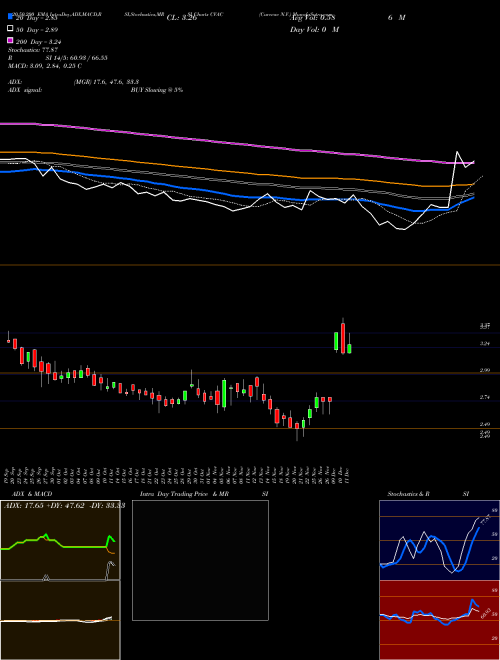
Task: Select the '200 Day - 3.24' legend label
Action: (39, 42)
